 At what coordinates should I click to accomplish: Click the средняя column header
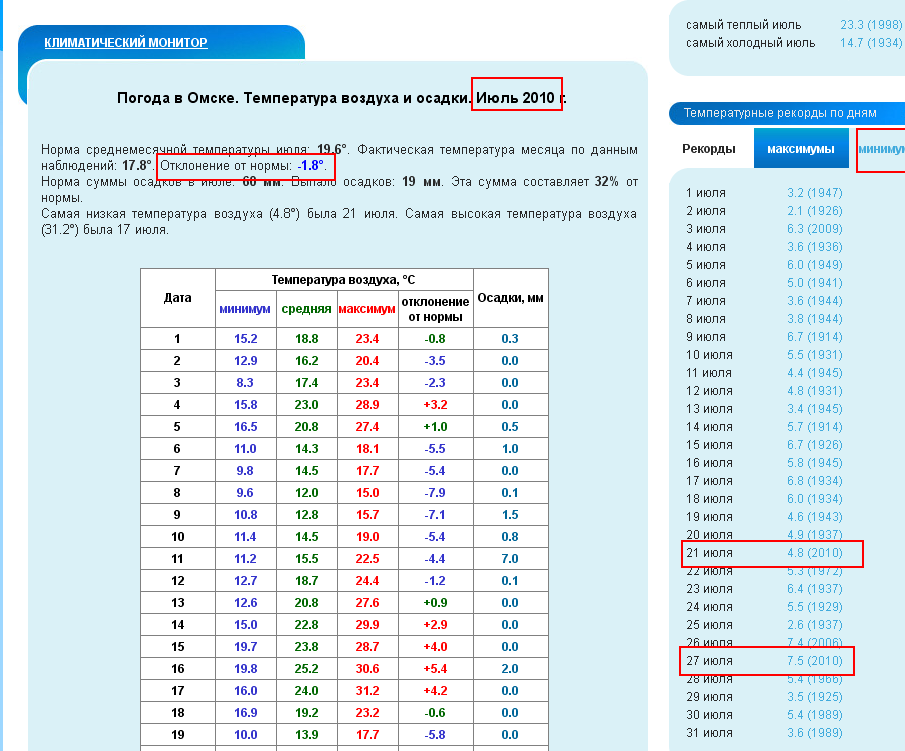tap(306, 309)
